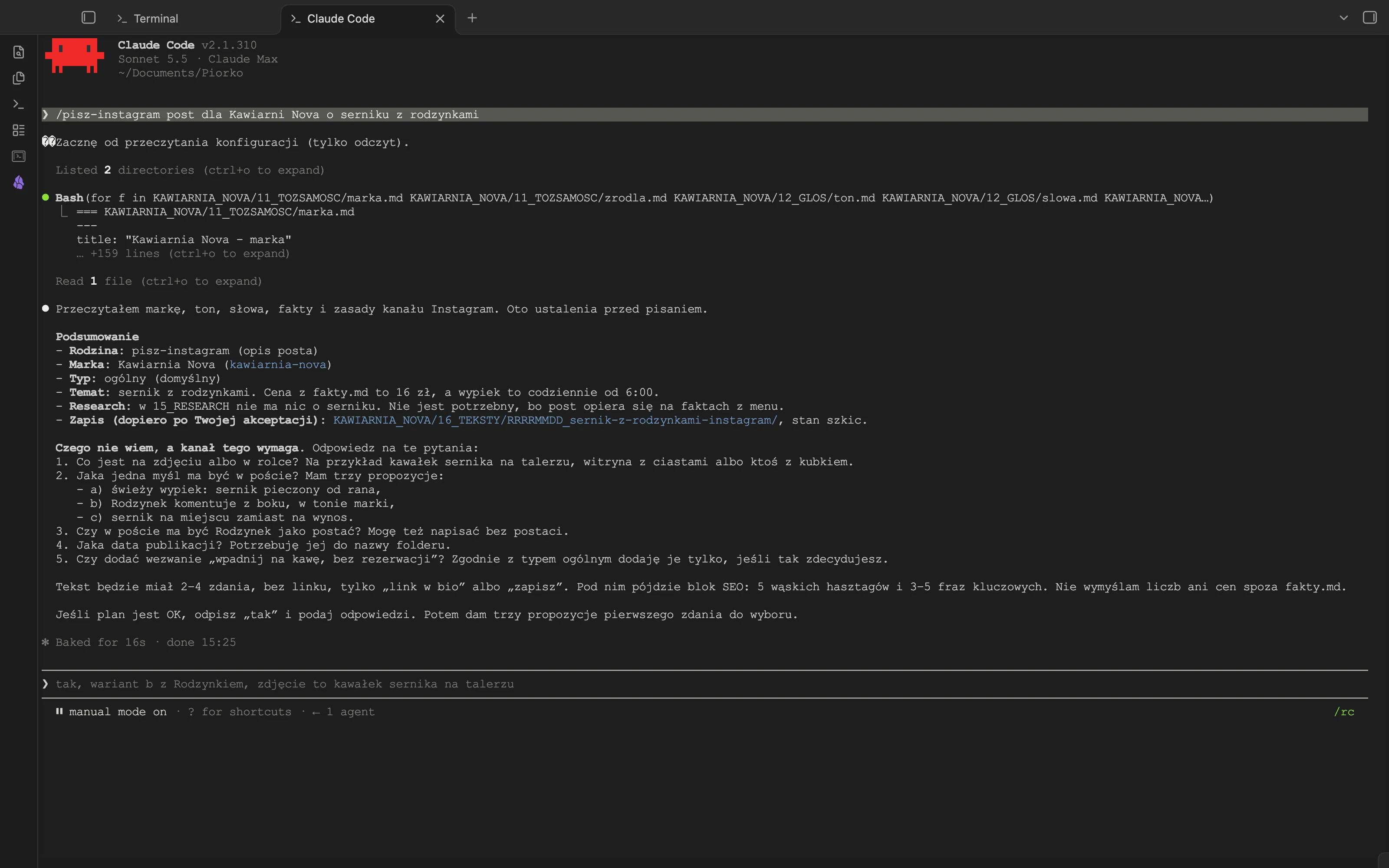Image resolution: width=1389 pixels, height=868 pixels.
Task: Click the 'Podsumowanie' heading
Action: coord(97,337)
